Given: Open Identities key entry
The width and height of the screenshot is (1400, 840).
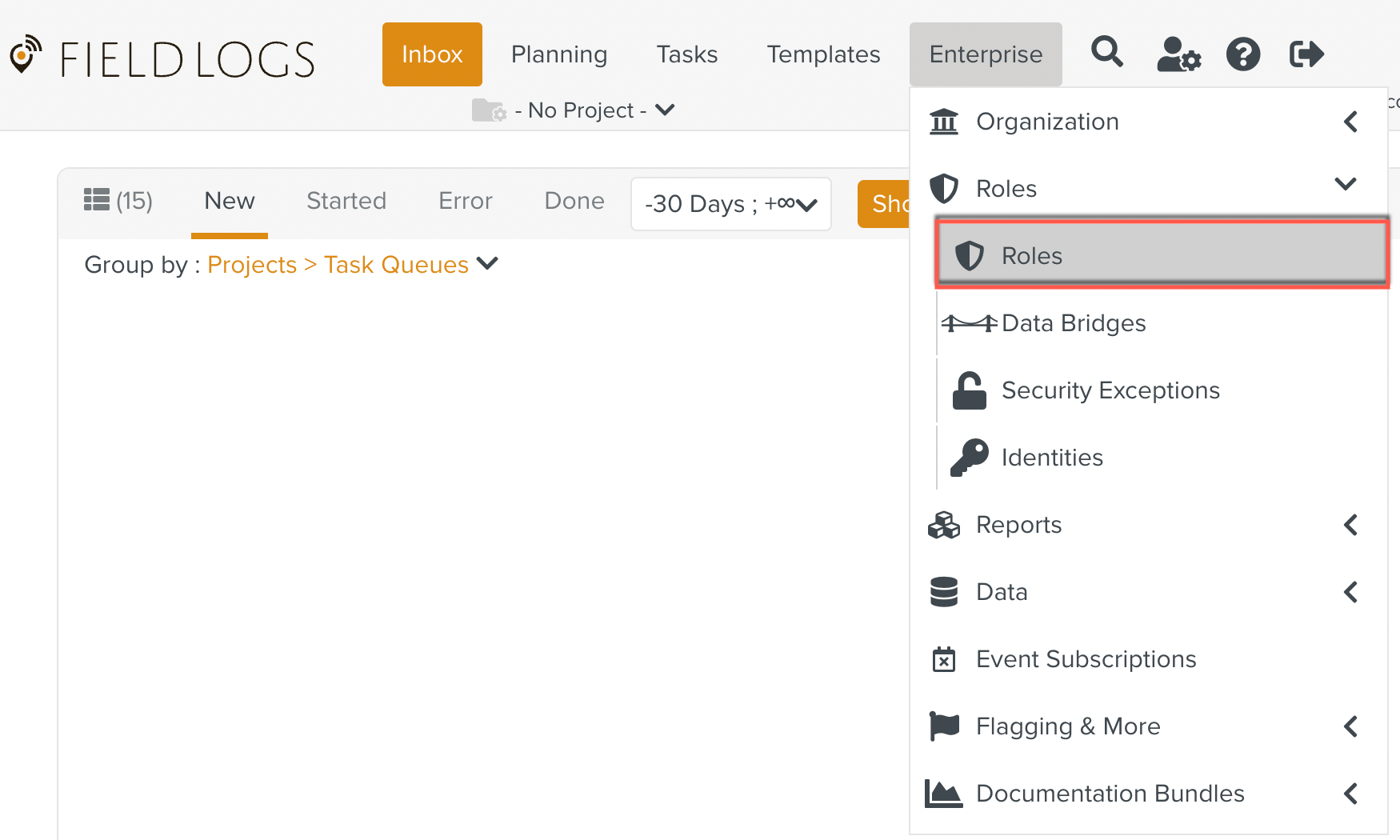Looking at the screenshot, I should pos(1051,458).
